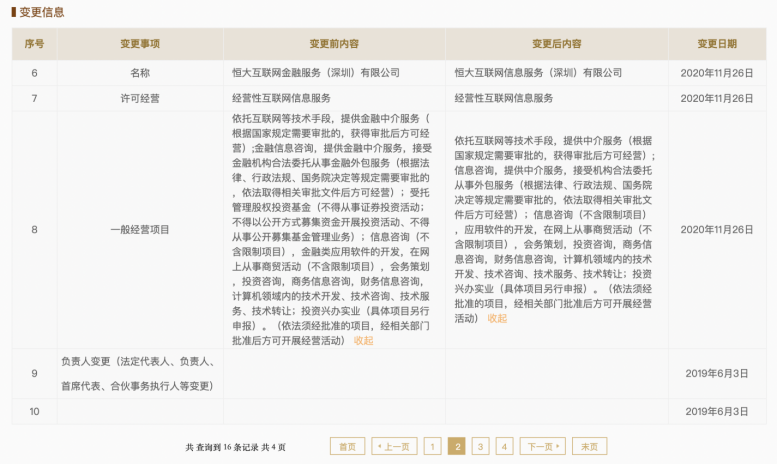Click the 序号 column header
The image size is (777, 465).
tap(34, 44)
